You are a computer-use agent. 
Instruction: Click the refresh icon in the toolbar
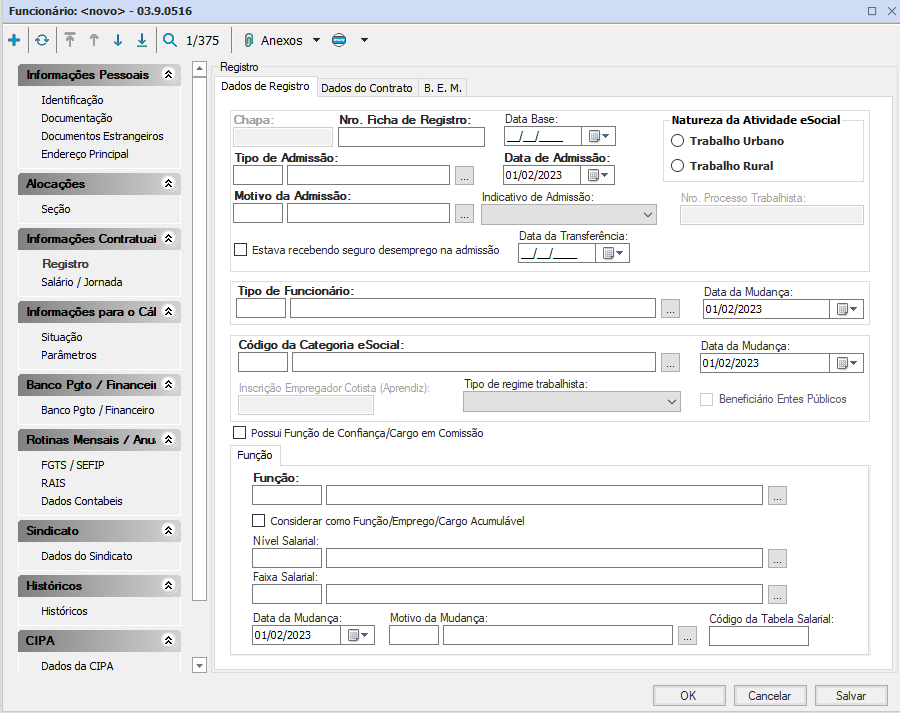point(41,41)
